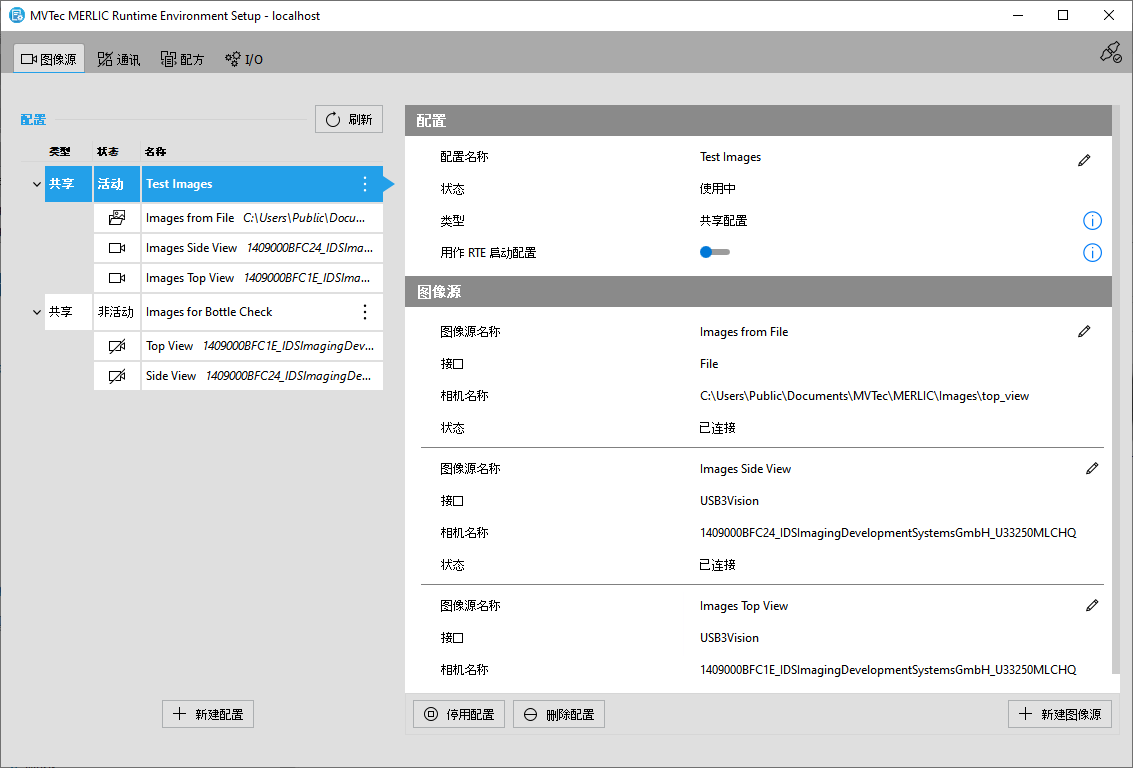Edit the Test Images configuration name
Viewport: 1133px width, 768px height.
[x=1084, y=160]
